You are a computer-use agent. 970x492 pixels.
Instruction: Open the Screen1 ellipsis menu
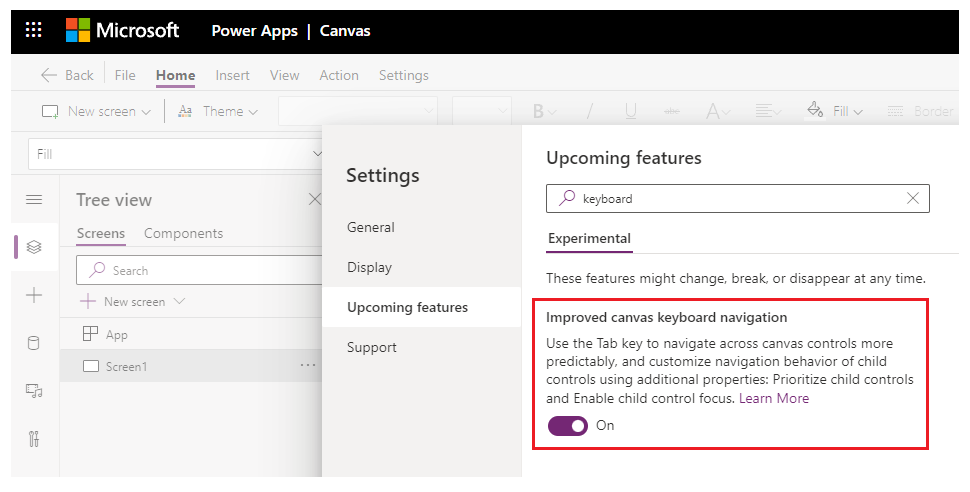(x=307, y=365)
